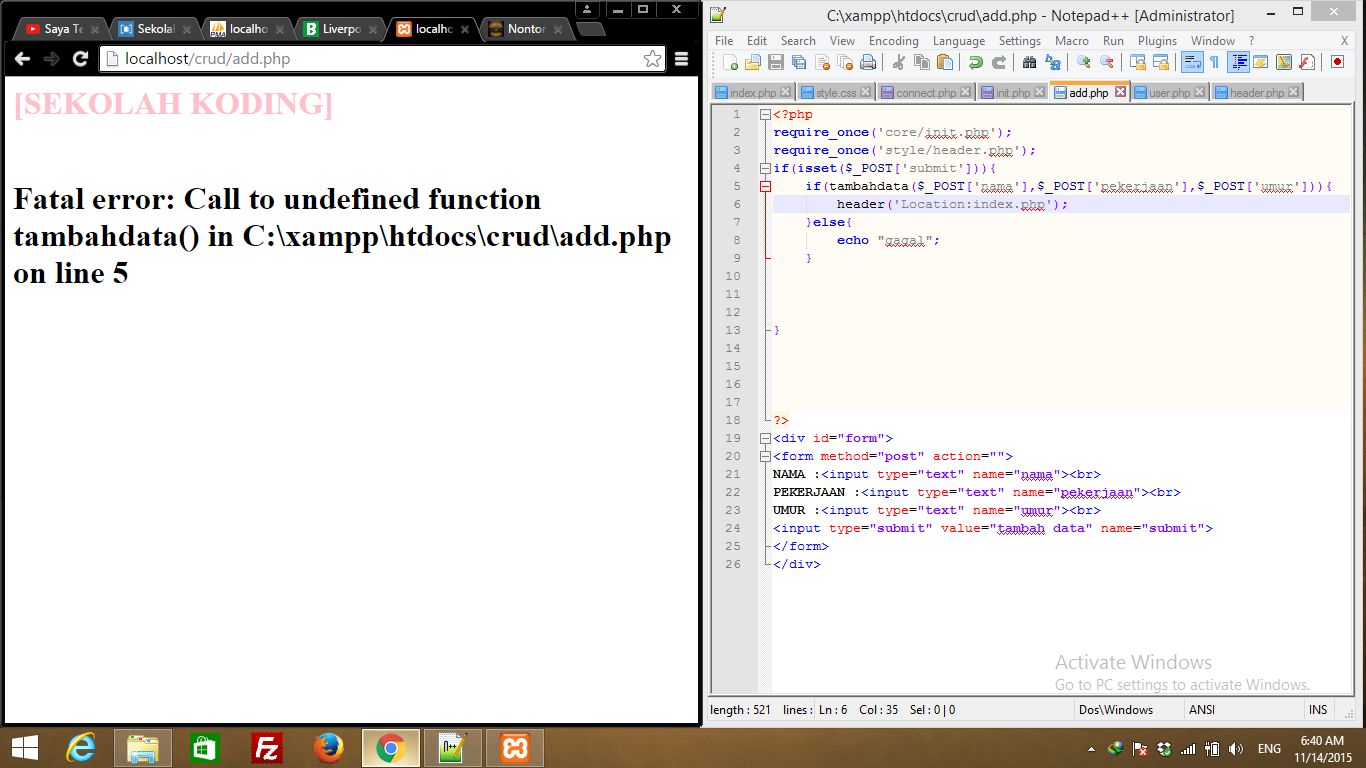Show hidden system tray icons arrow
The image size is (1366, 768).
[x=1090, y=749]
